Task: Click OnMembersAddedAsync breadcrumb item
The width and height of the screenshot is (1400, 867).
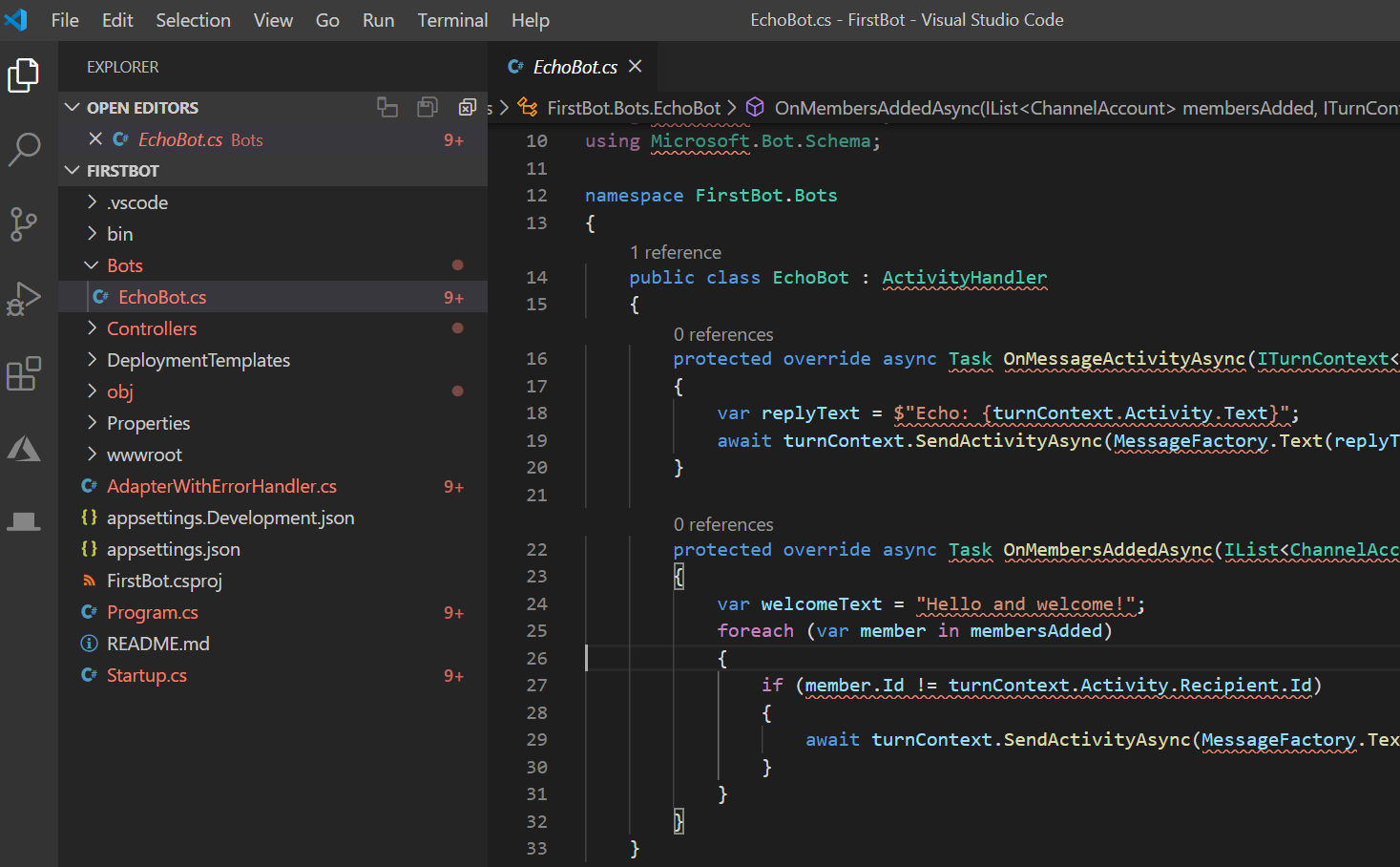Action: coord(1087,108)
